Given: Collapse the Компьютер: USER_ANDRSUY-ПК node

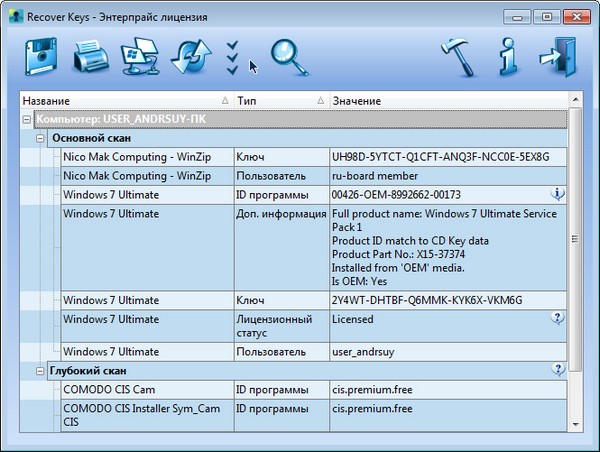Looking at the screenshot, I should [26, 119].
